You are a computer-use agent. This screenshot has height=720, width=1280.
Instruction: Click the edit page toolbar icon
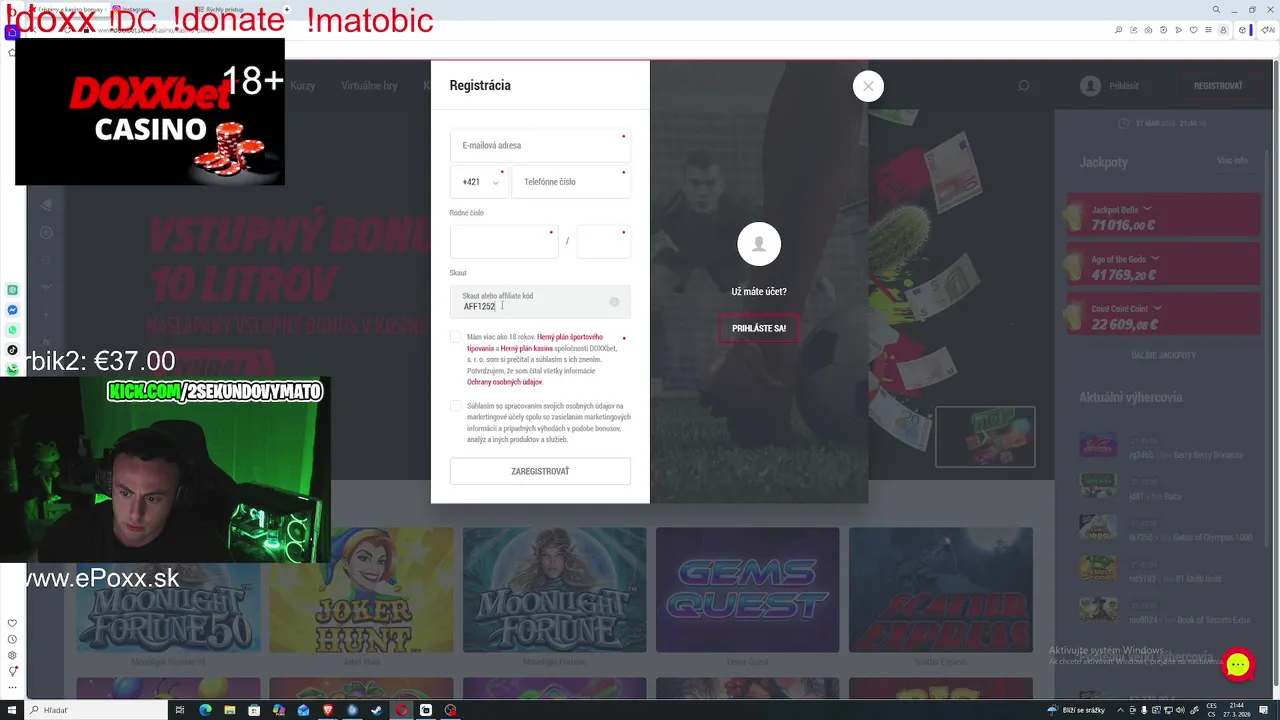click(1133, 30)
